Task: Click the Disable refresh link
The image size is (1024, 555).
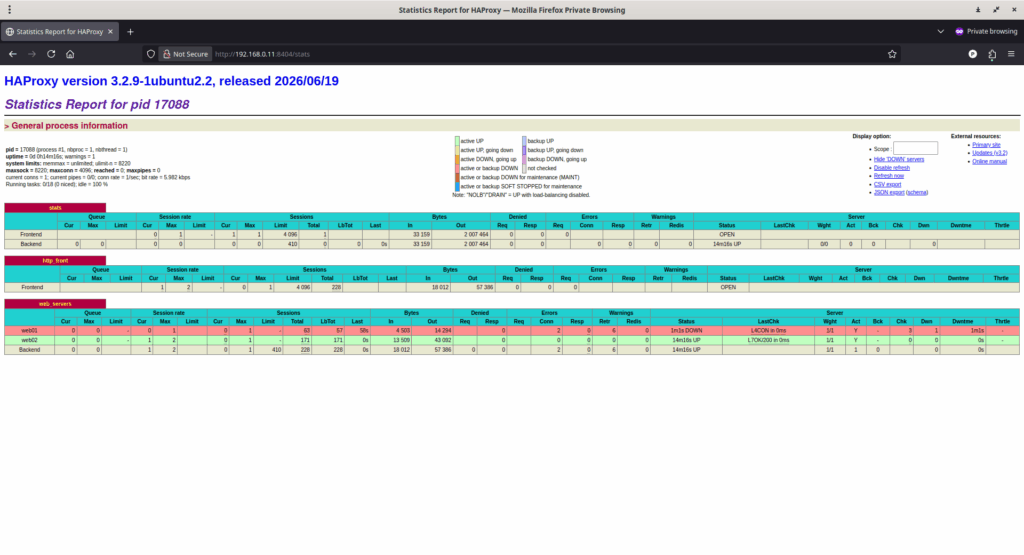Action: coord(891,168)
